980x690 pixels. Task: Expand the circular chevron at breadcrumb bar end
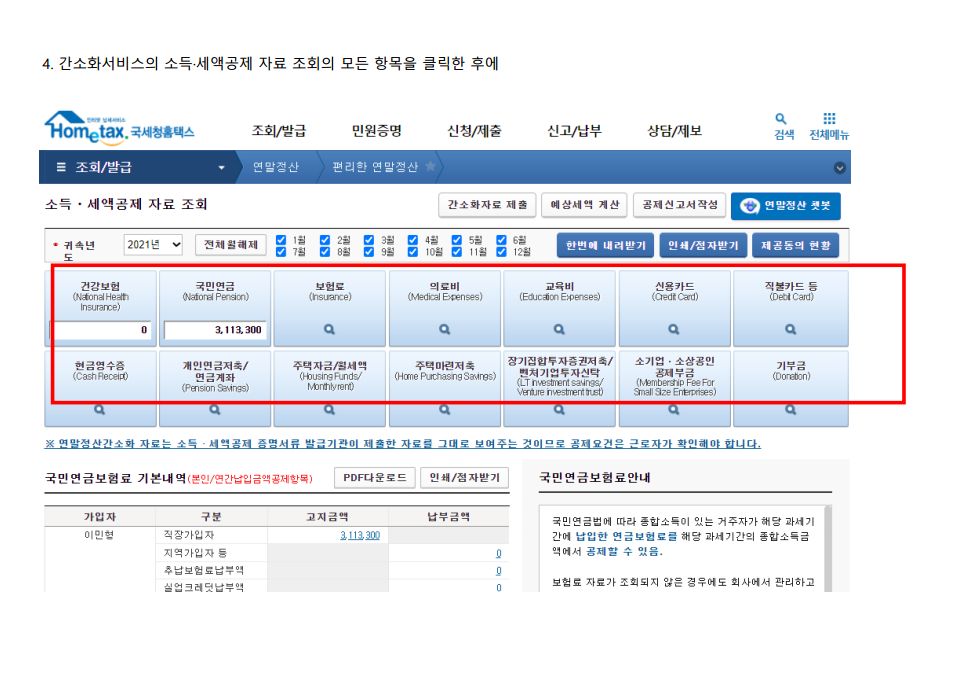[x=839, y=168]
